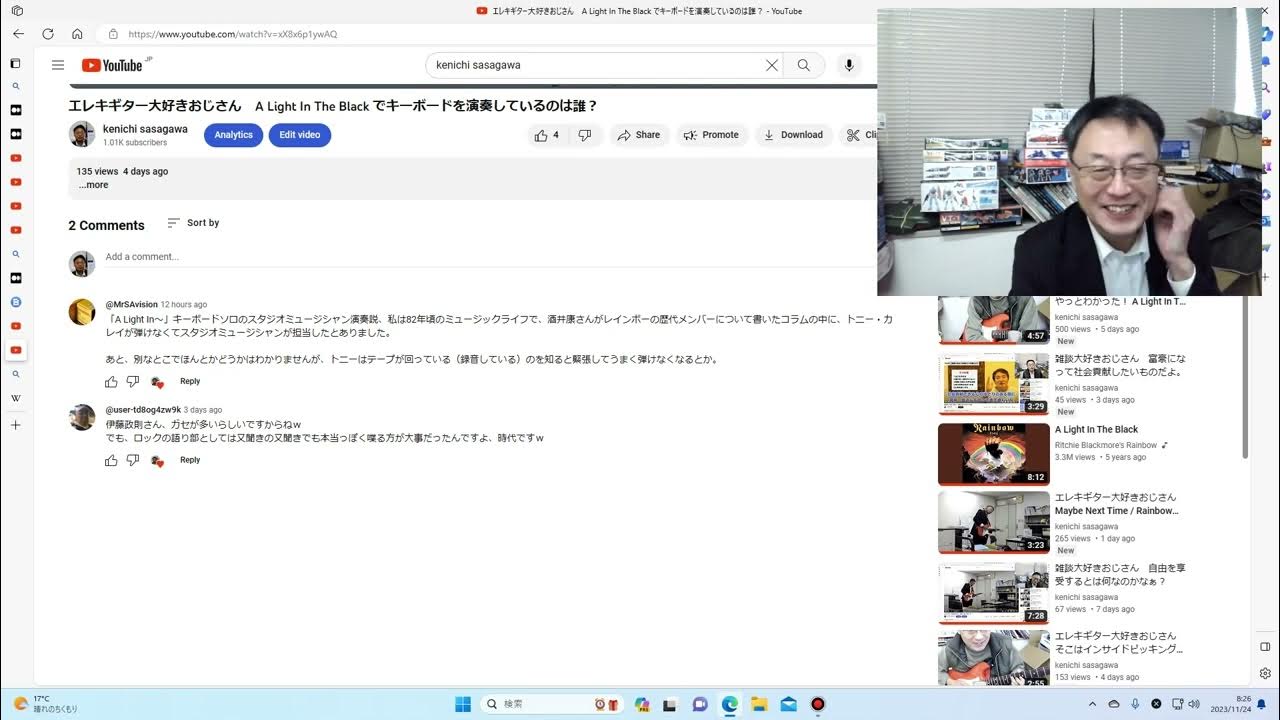The image size is (1280, 720).
Task: Open the Promote option
Action: 711,135
